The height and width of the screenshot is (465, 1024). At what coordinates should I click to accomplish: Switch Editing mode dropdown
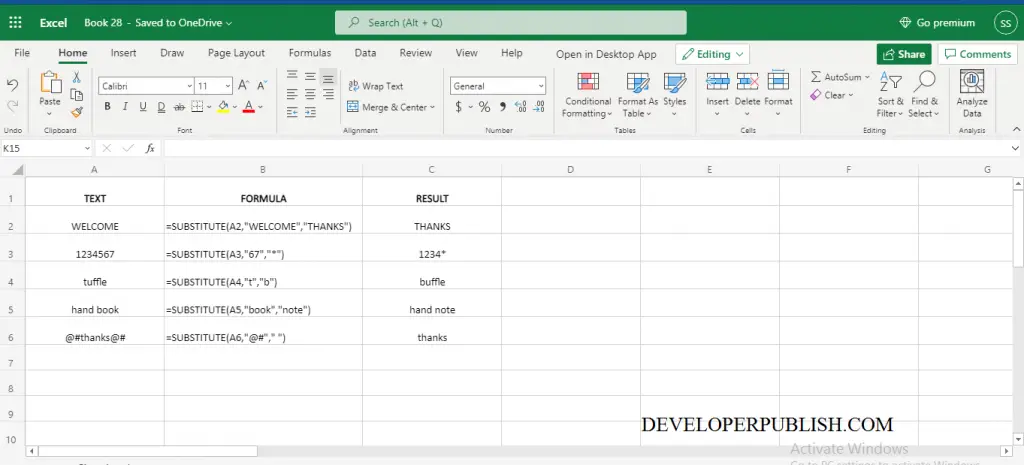pos(712,54)
